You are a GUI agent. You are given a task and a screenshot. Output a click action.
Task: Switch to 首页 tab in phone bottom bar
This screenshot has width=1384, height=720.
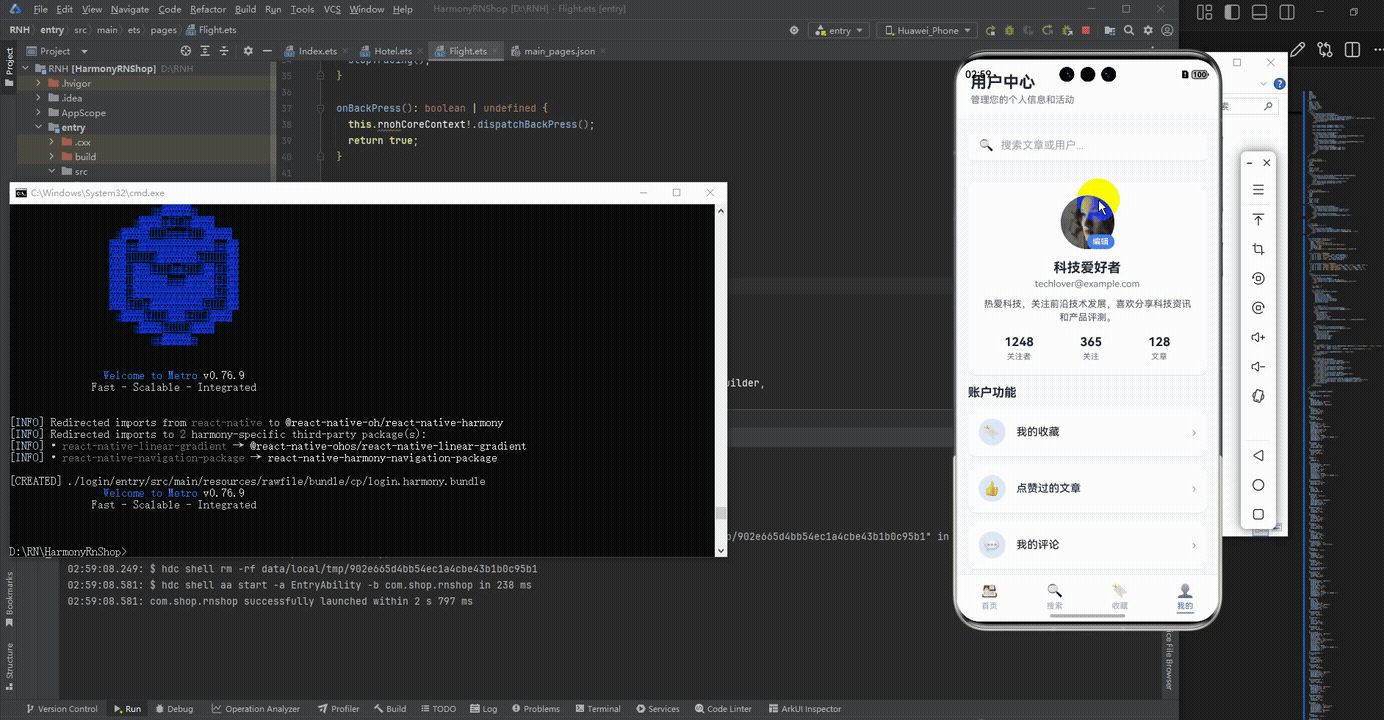pyautogui.click(x=989, y=597)
